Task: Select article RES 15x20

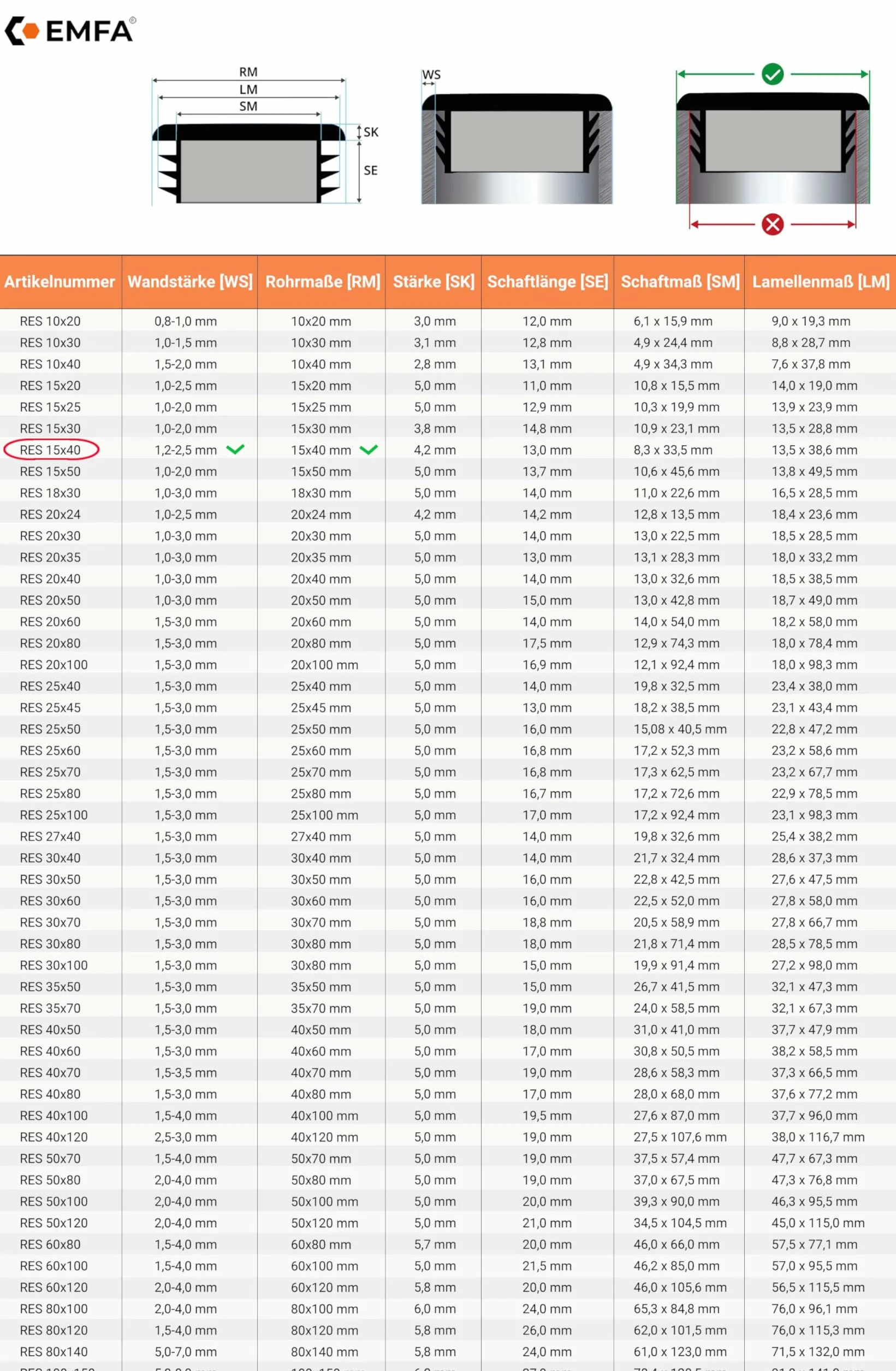Action: tap(50, 386)
